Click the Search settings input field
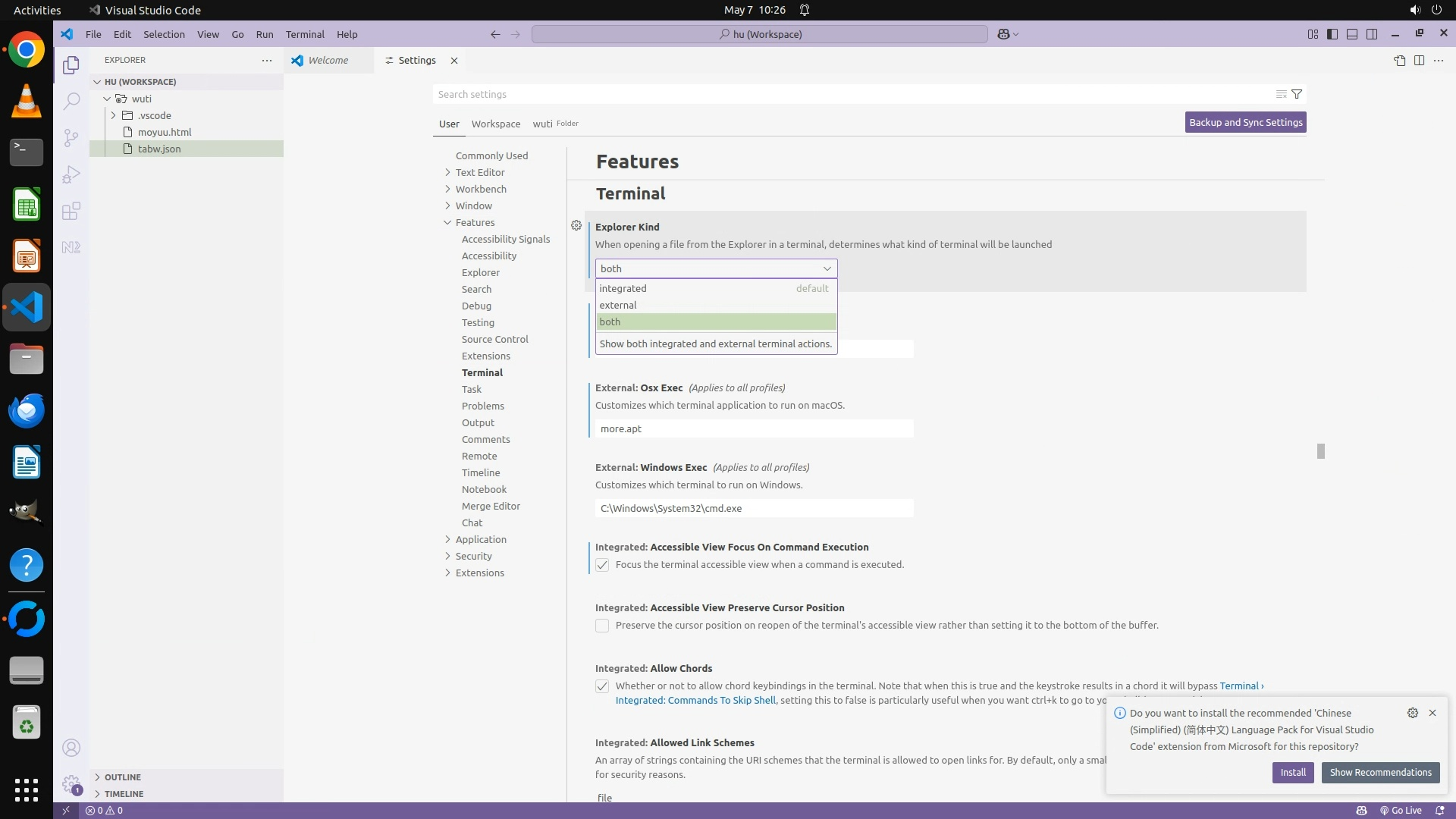This screenshot has width=1456, height=819. click(x=849, y=94)
